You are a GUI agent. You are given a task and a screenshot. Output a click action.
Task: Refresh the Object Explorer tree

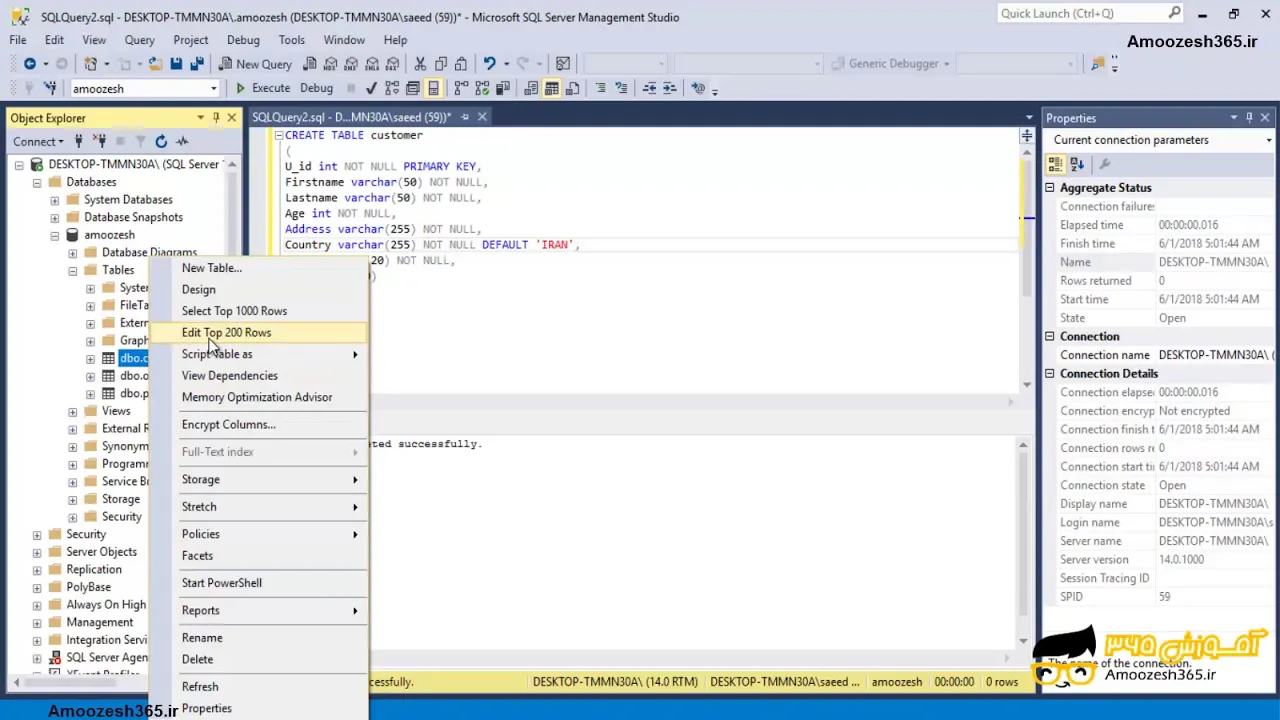point(161,141)
